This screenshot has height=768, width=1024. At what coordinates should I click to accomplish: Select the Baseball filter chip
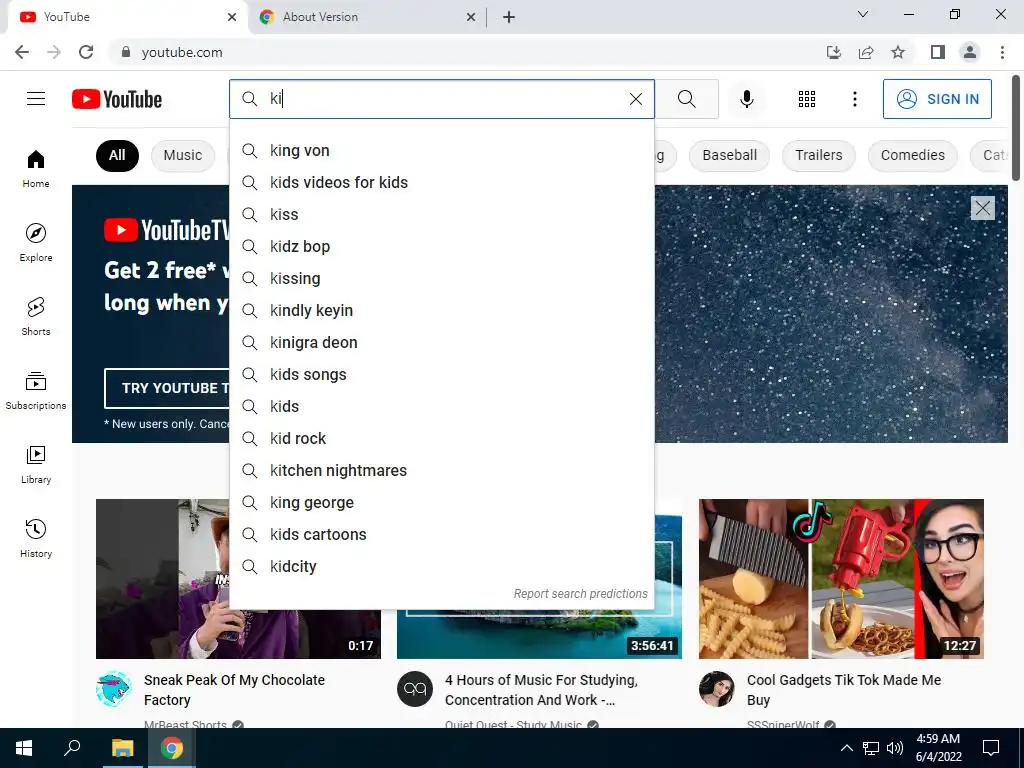[729, 155]
